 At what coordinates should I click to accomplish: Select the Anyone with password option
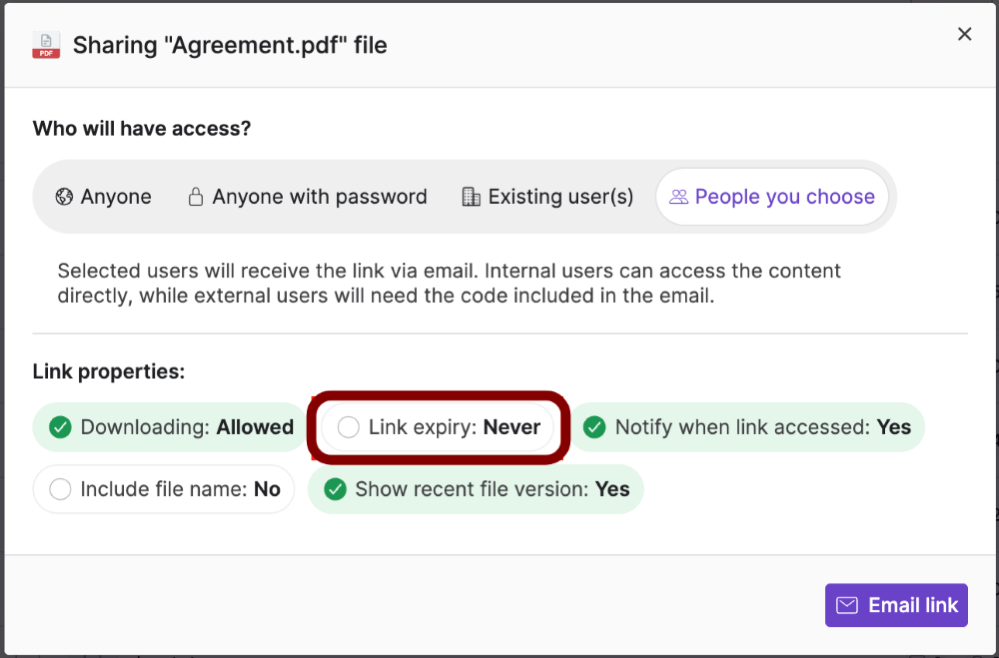307,197
